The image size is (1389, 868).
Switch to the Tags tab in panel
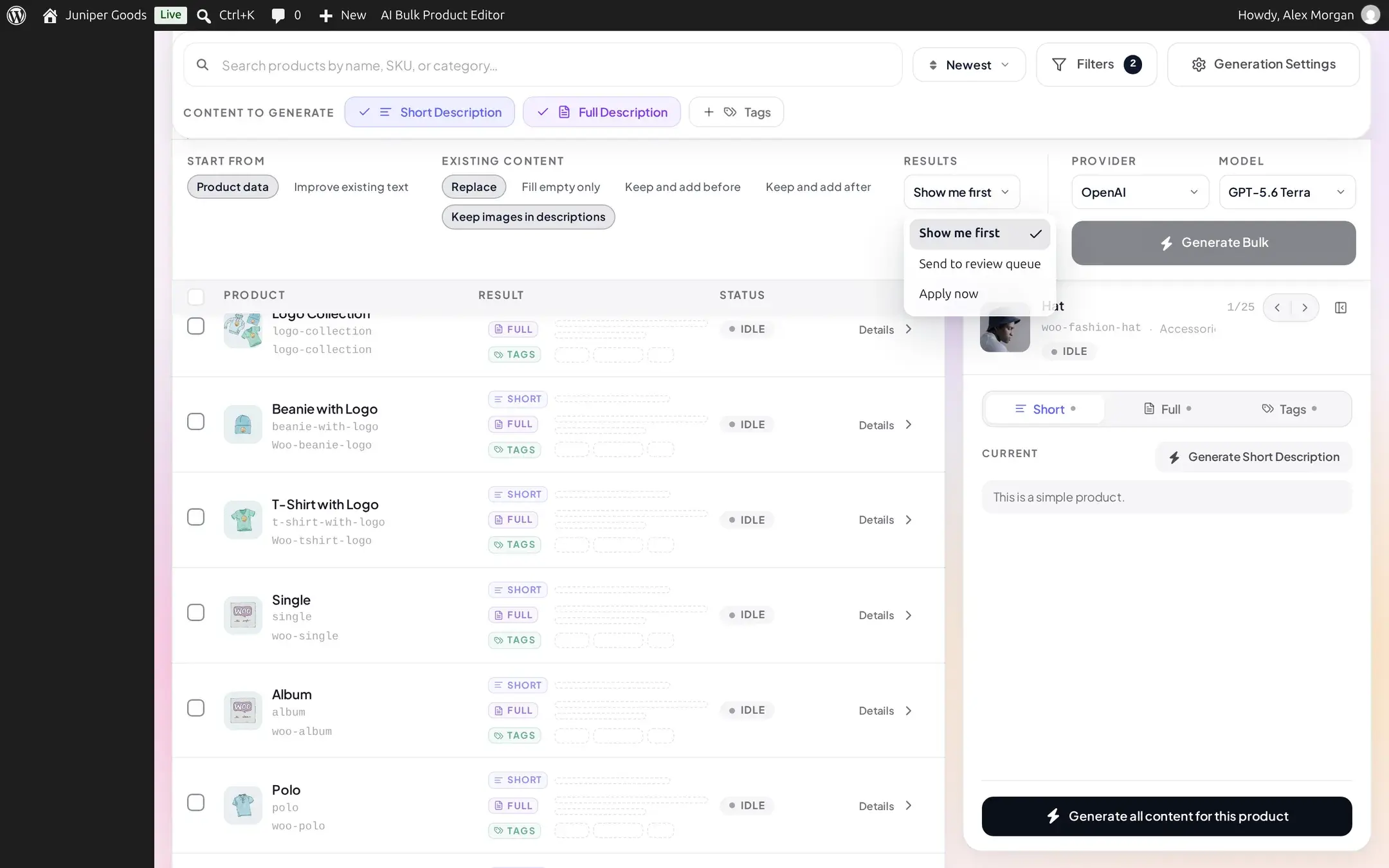click(1289, 410)
